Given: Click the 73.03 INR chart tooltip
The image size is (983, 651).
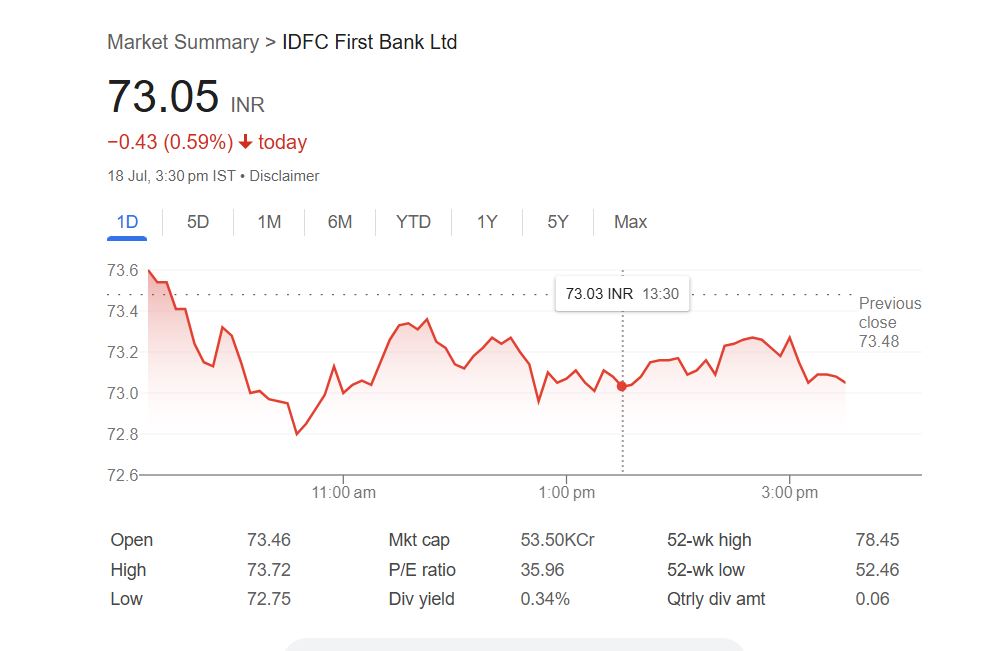Looking at the screenshot, I should click(622, 294).
